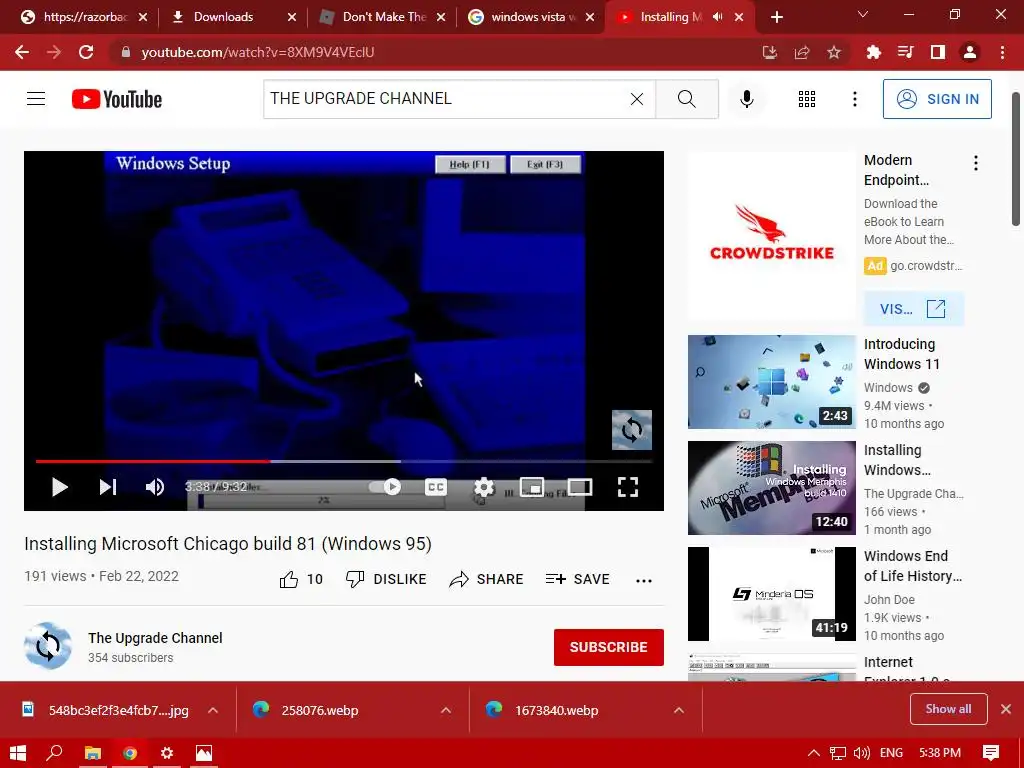This screenshot has height=768, width=1024.
Task: Open Installing Windows Memphis video thumbnail
Action: pyautogui.click(x=771, y=488)
